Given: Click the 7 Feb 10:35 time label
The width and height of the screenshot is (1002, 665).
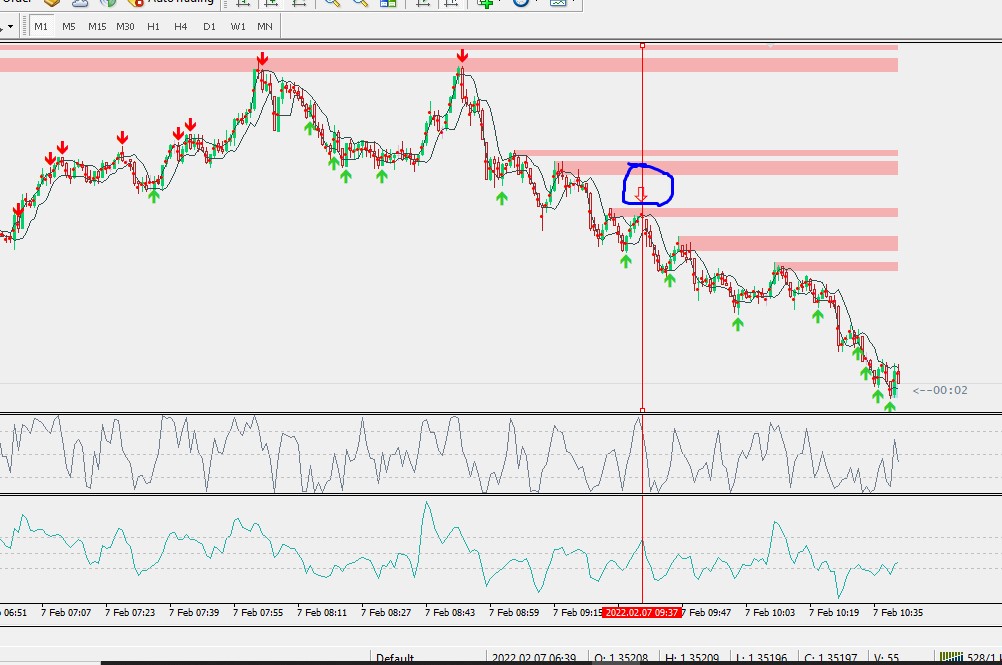Looking at the screenshot, I should 898,612.
